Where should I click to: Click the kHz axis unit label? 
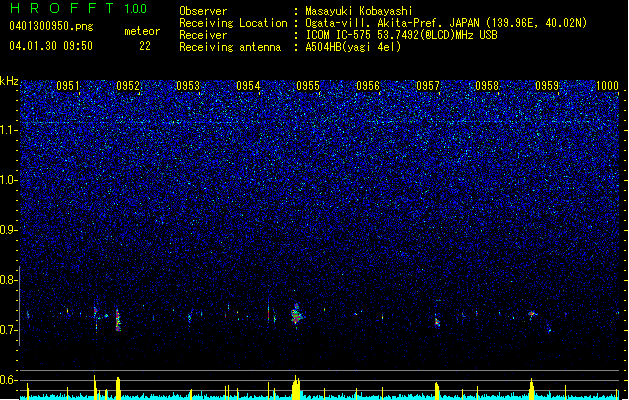9,81
